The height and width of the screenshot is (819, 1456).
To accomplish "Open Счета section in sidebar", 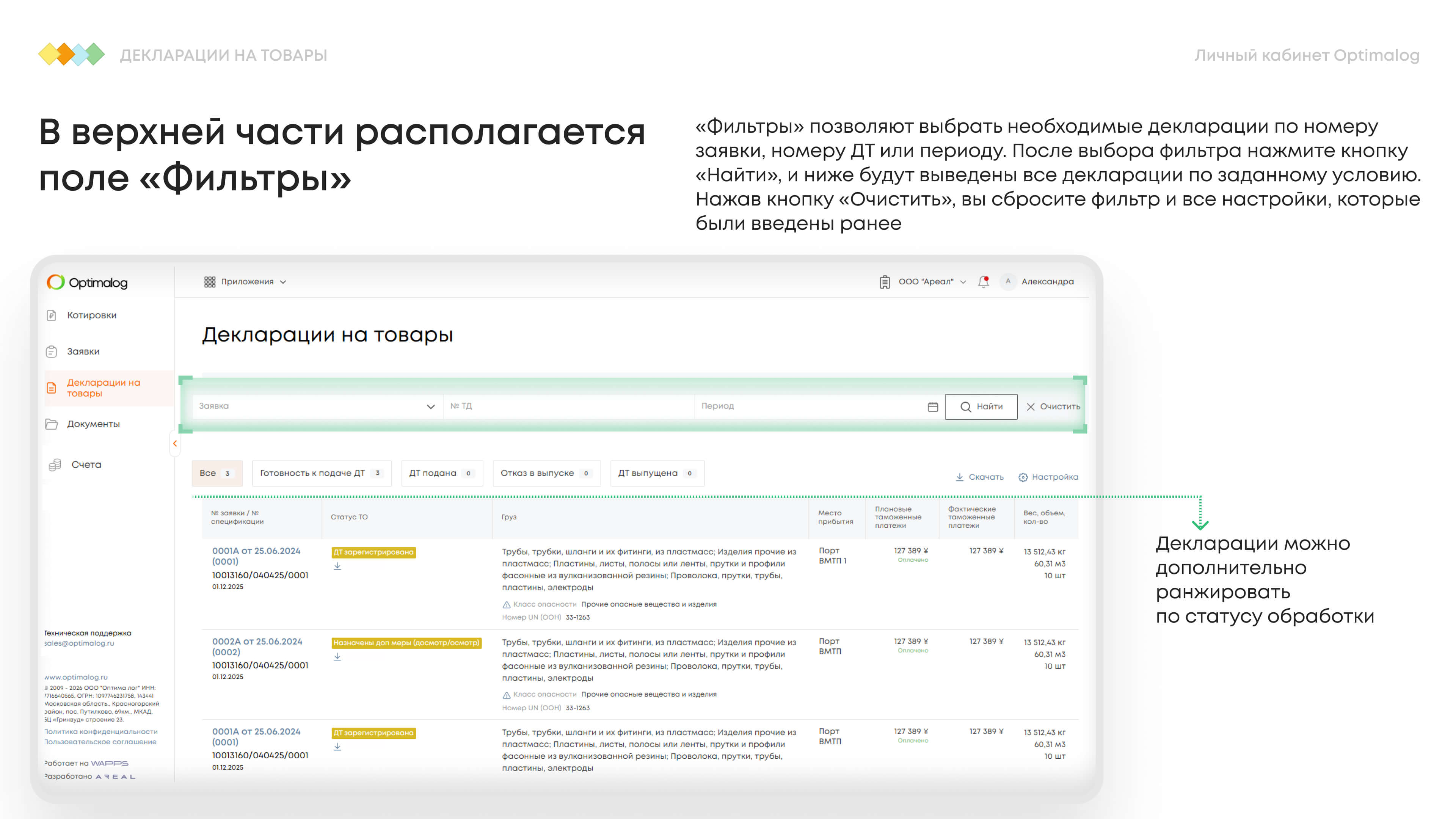I will [x=86, y=464].
